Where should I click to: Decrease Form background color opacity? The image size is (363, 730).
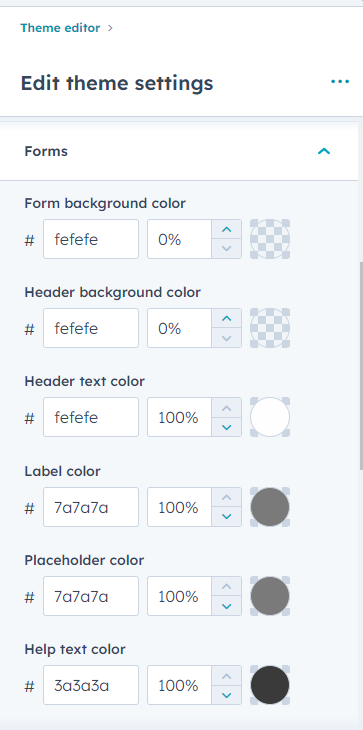(227, 249)
